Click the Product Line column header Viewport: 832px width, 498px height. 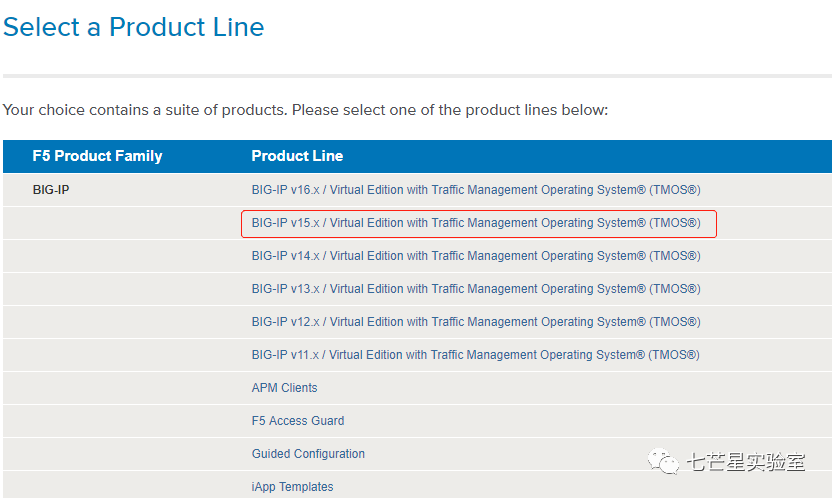pyautogui.click(x=297, y=156)
